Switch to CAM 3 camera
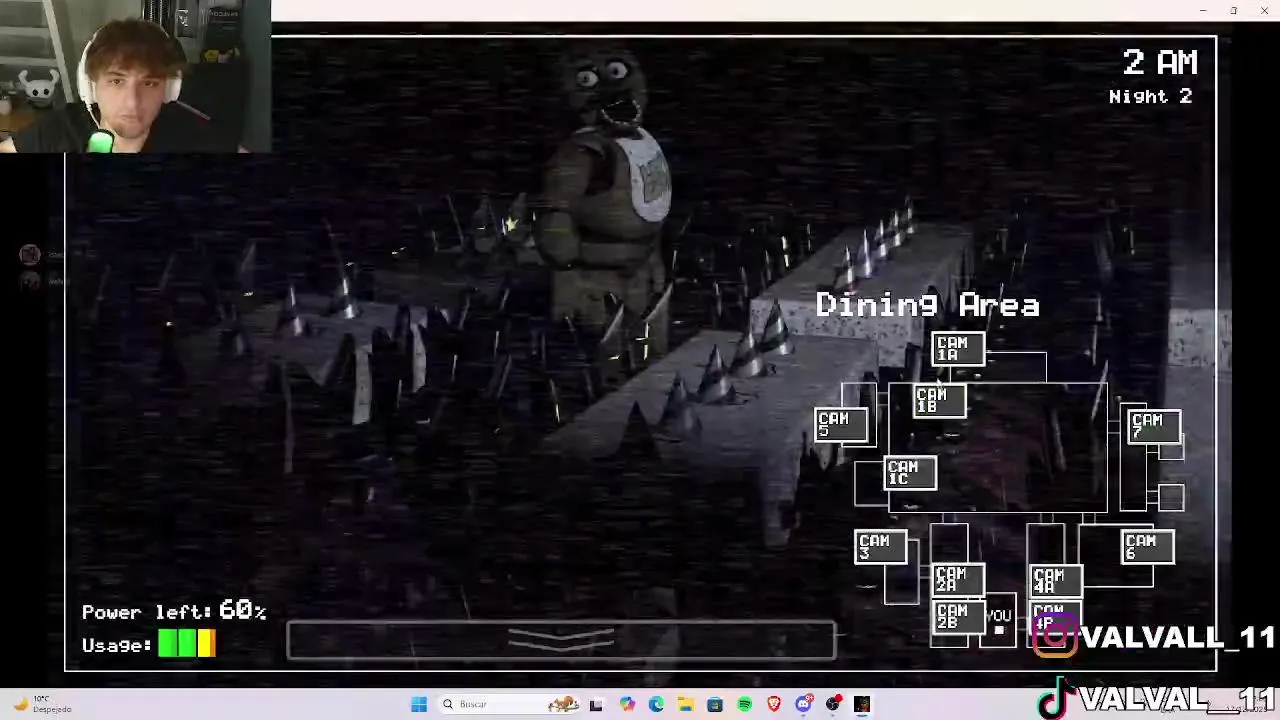 pyautogui.click(x=881, y=547)
